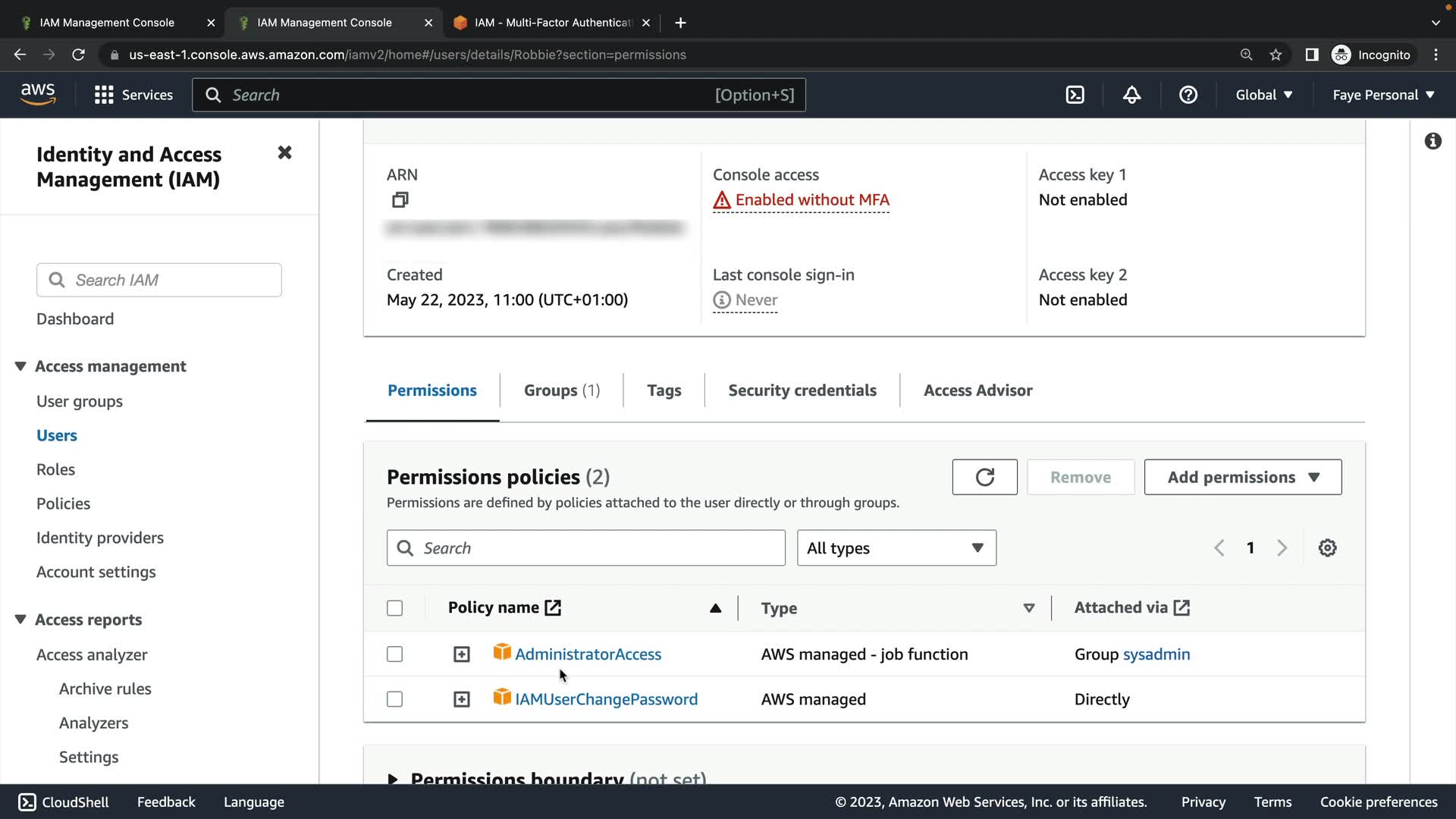
Task: Switch to the Security credentials tab
Action: (x=802, y=391)
